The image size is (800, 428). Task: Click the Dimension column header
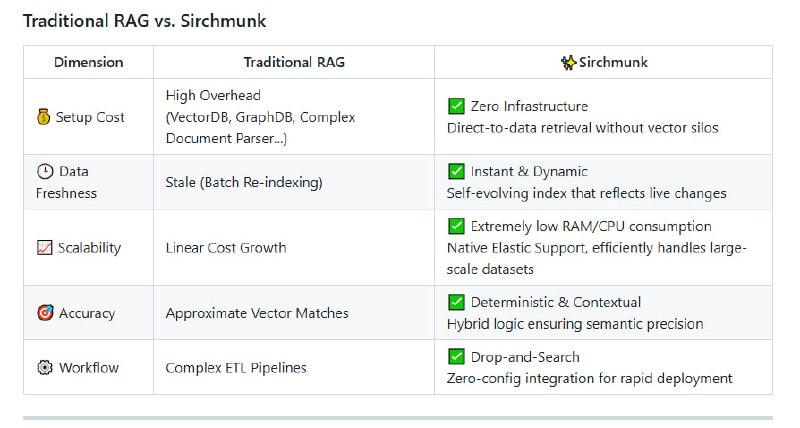click(x=89, y=62)
